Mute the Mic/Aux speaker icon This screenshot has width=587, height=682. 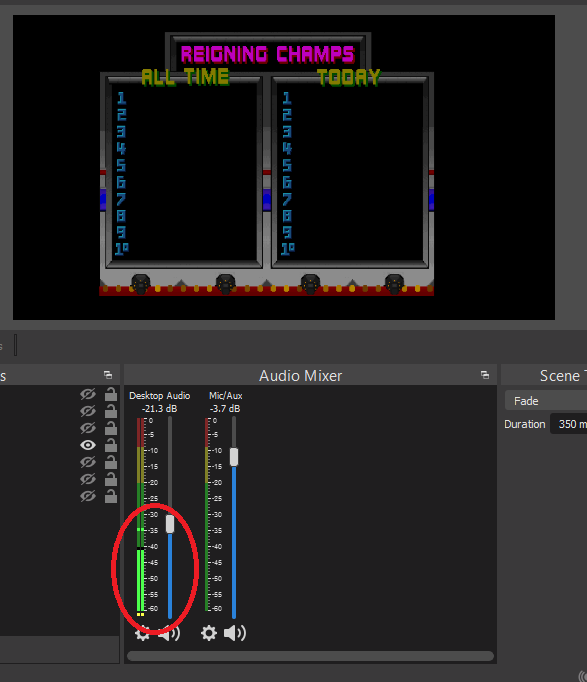pyautogui.click(x=235, y=633)
